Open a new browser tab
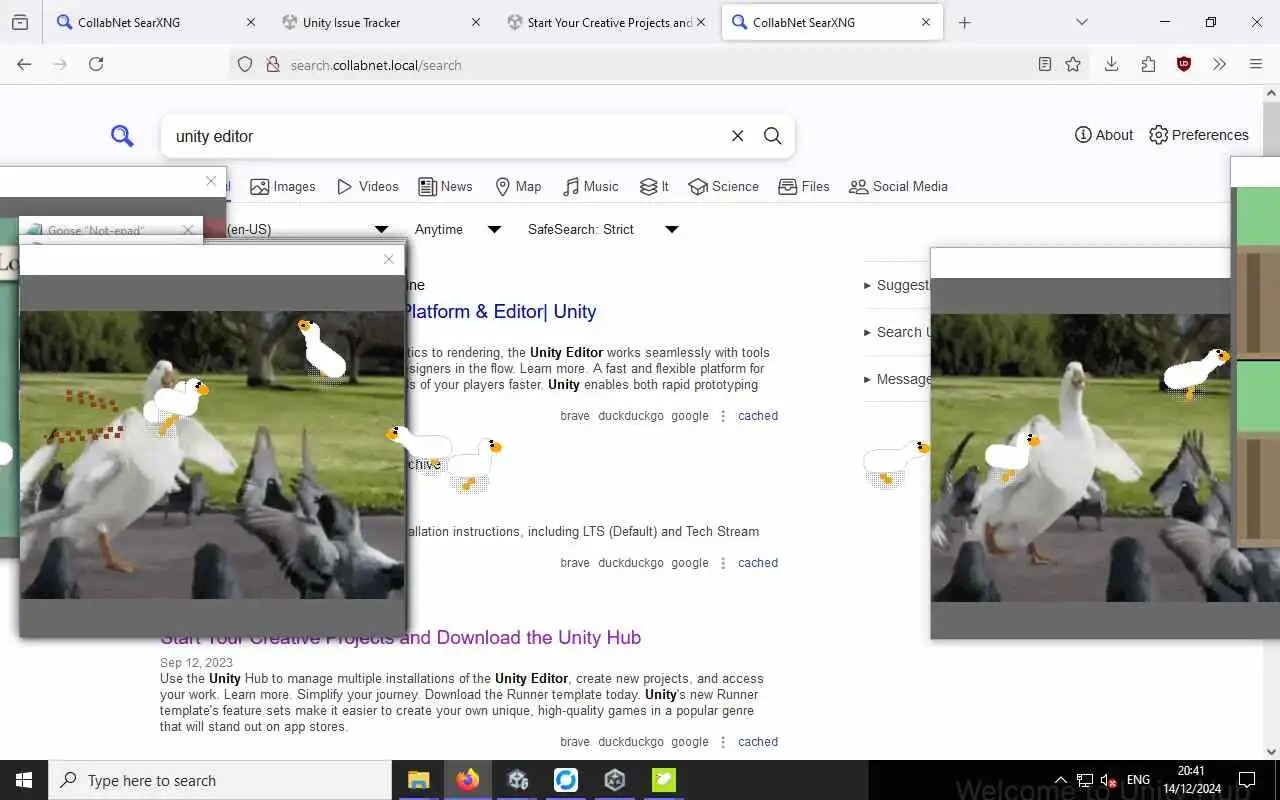Image resolution: width=1280 pixels, height=800 pixels. pos(964,22)
